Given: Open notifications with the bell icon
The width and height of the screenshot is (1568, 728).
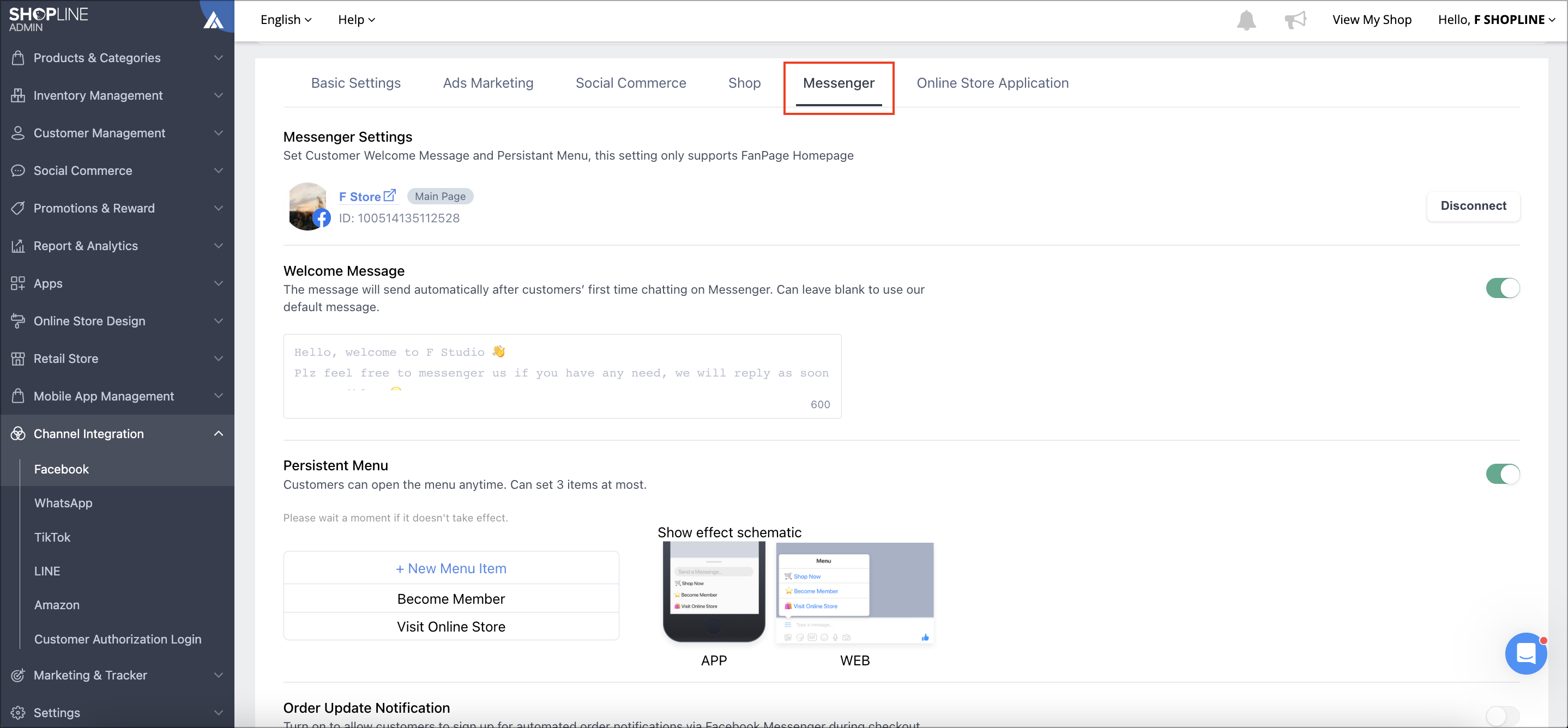Looking at the screenshot, I should [x=1246, y=20].
